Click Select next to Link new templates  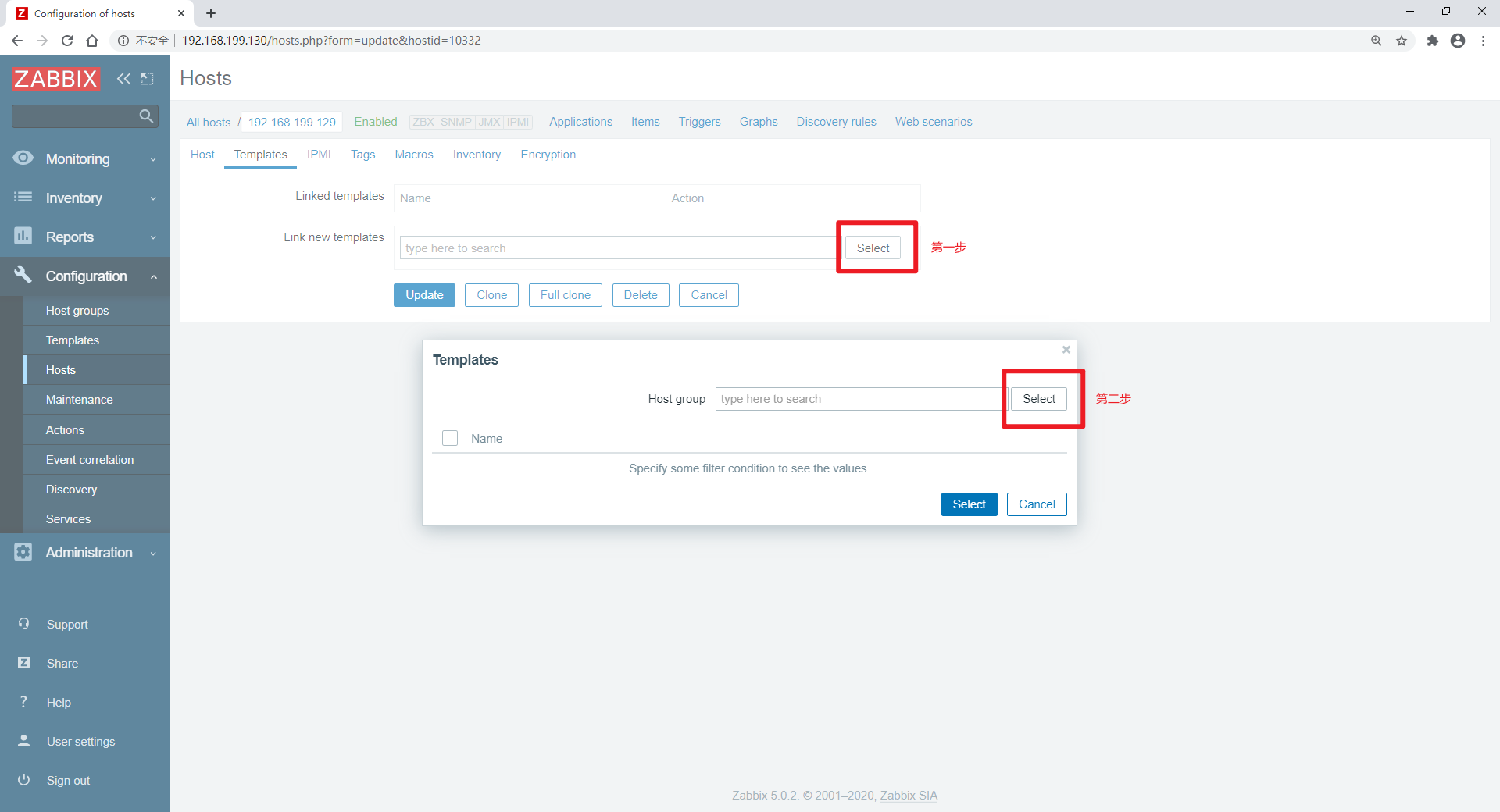point(873,248)
